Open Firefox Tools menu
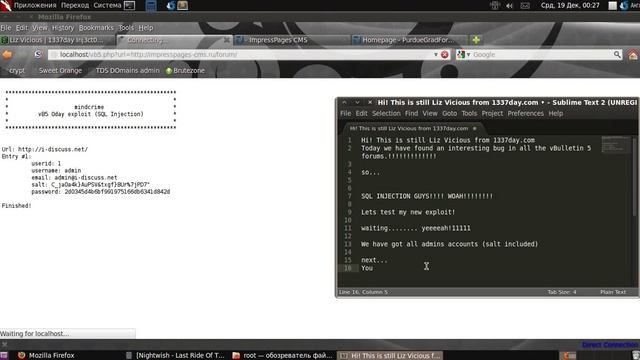The width and height of the screenshot is (640, 360). [126, 28]
